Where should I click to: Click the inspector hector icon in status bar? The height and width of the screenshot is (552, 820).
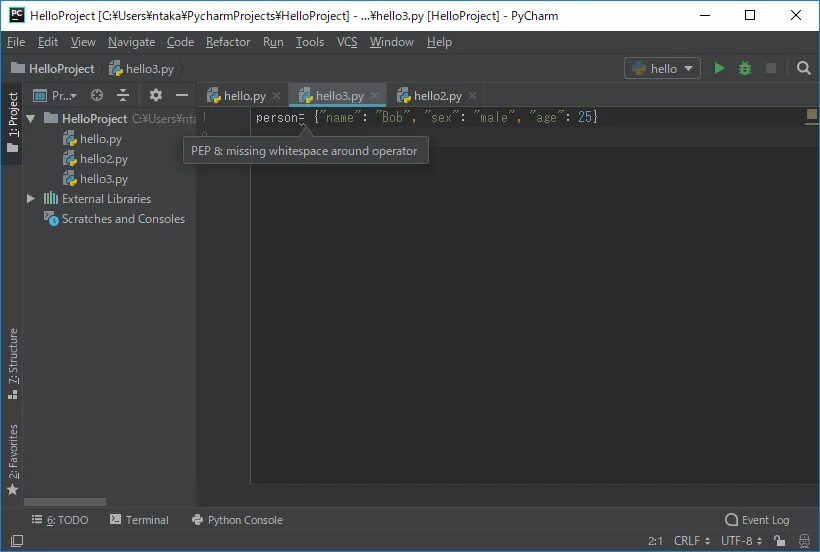click(804, 540)
